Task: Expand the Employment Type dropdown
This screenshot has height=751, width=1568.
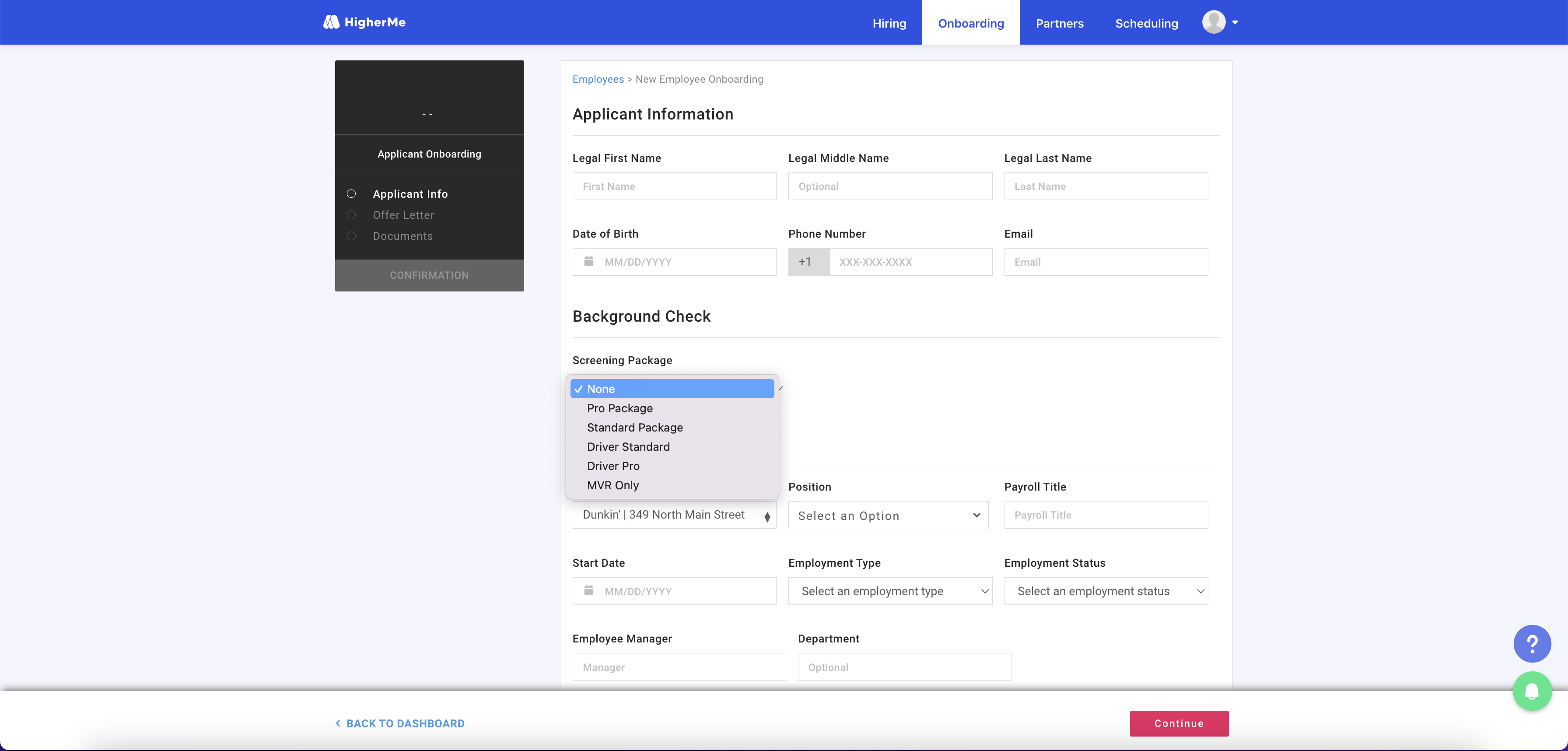Action: [889, 591]
